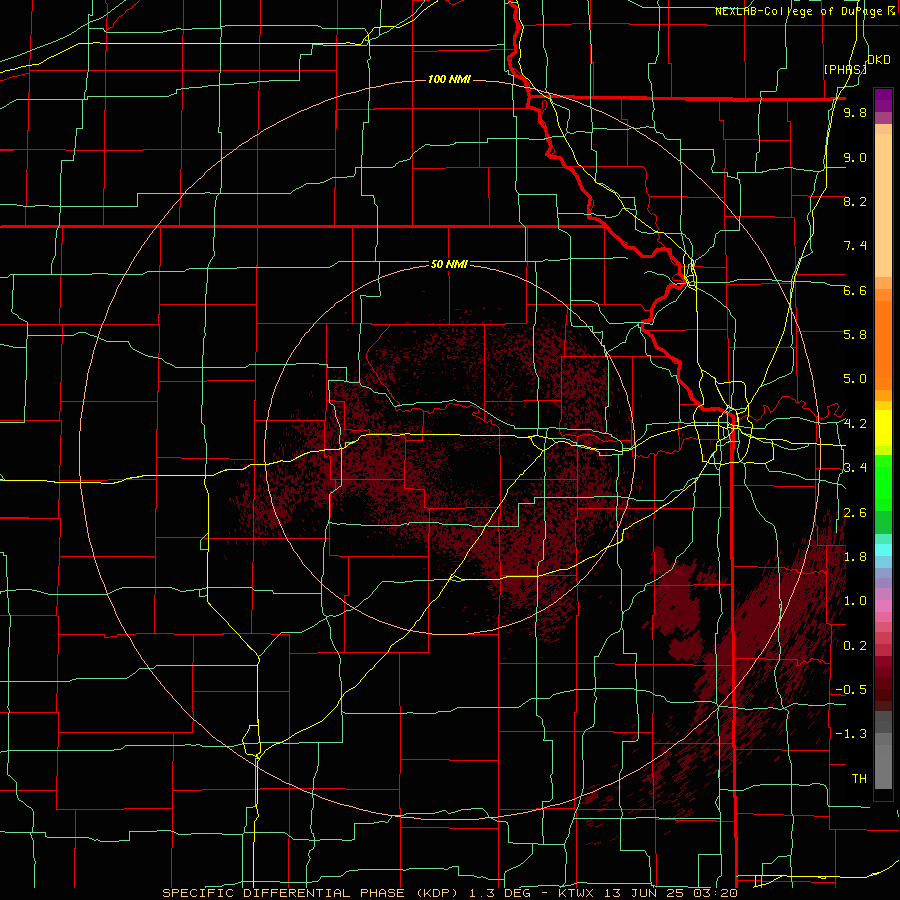Click the 5.0 value on the color scale
Screen dimensions: 900x900
(855, 379)
